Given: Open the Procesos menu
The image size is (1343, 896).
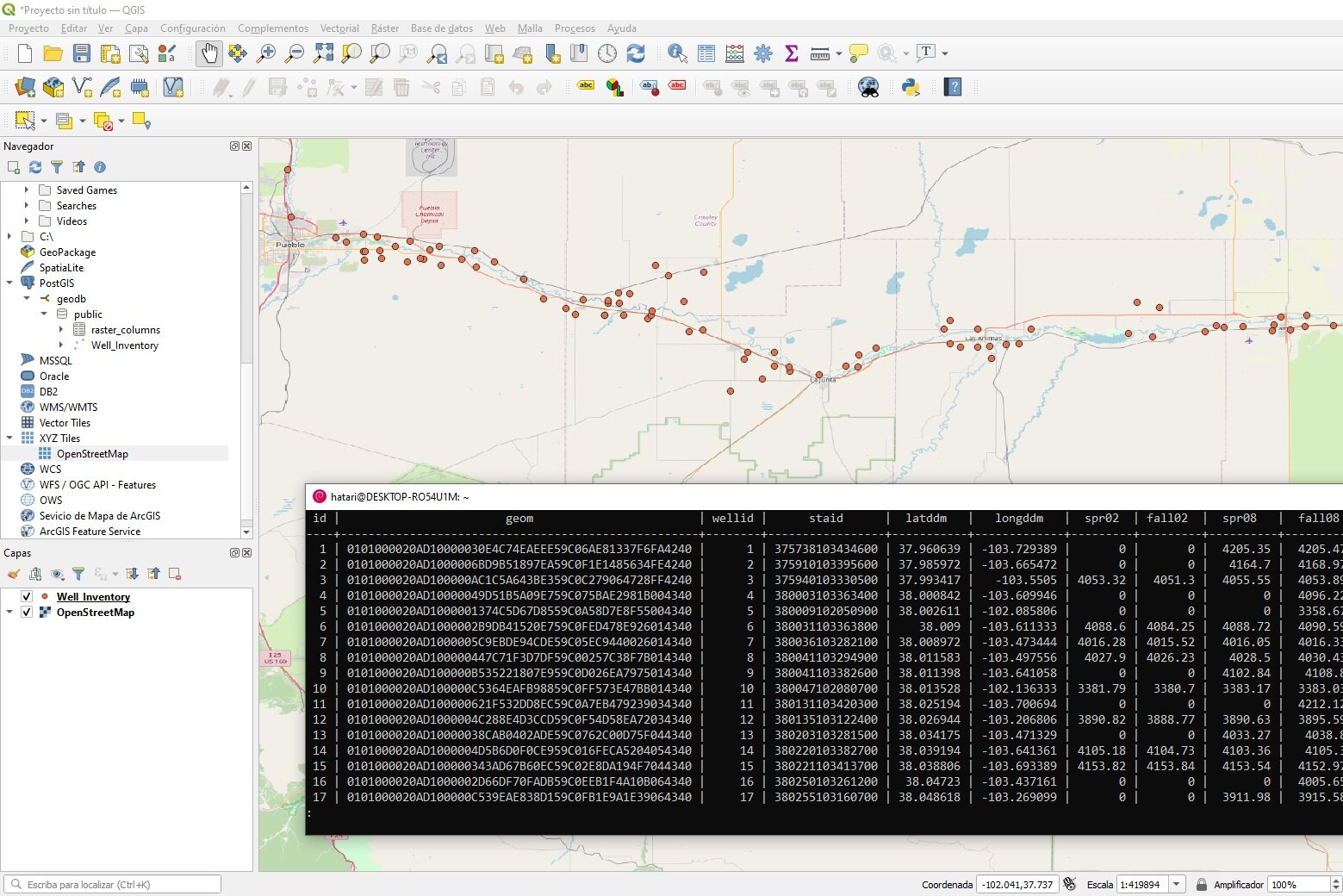Looking at the screenshot, I should 575,28.
